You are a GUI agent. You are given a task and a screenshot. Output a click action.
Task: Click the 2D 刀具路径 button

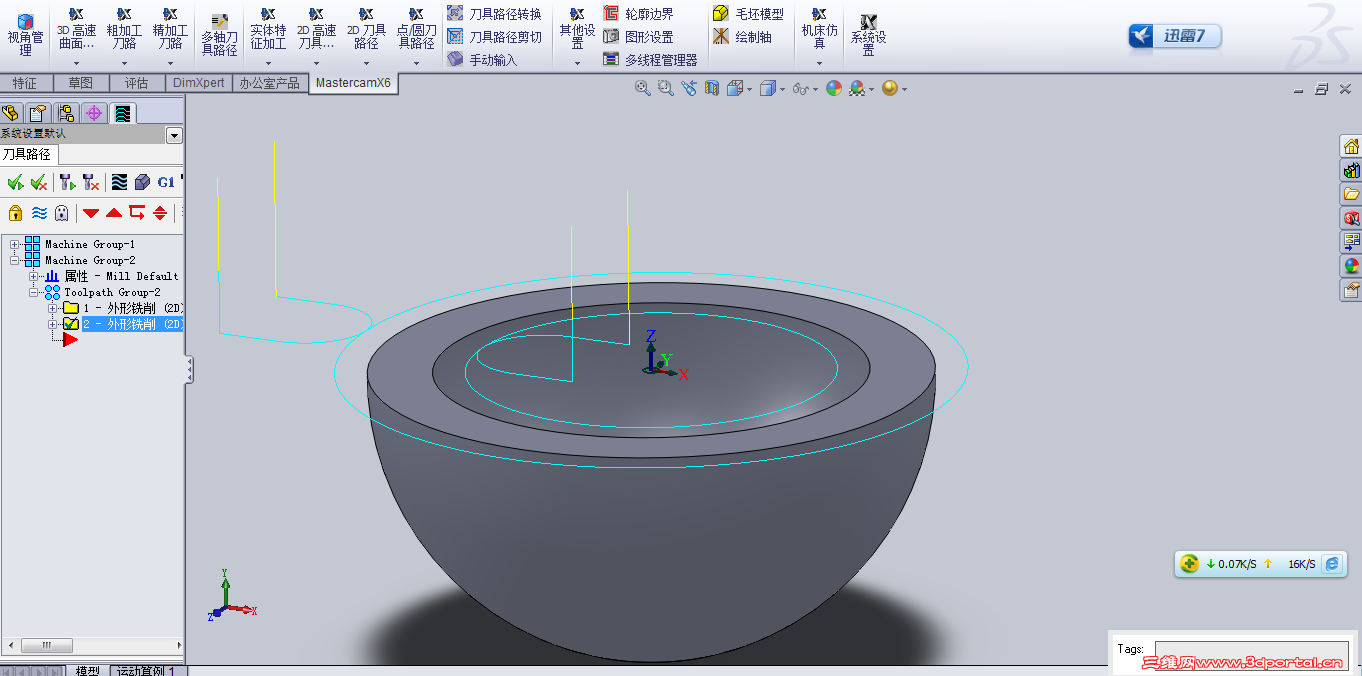coord(366,28)
